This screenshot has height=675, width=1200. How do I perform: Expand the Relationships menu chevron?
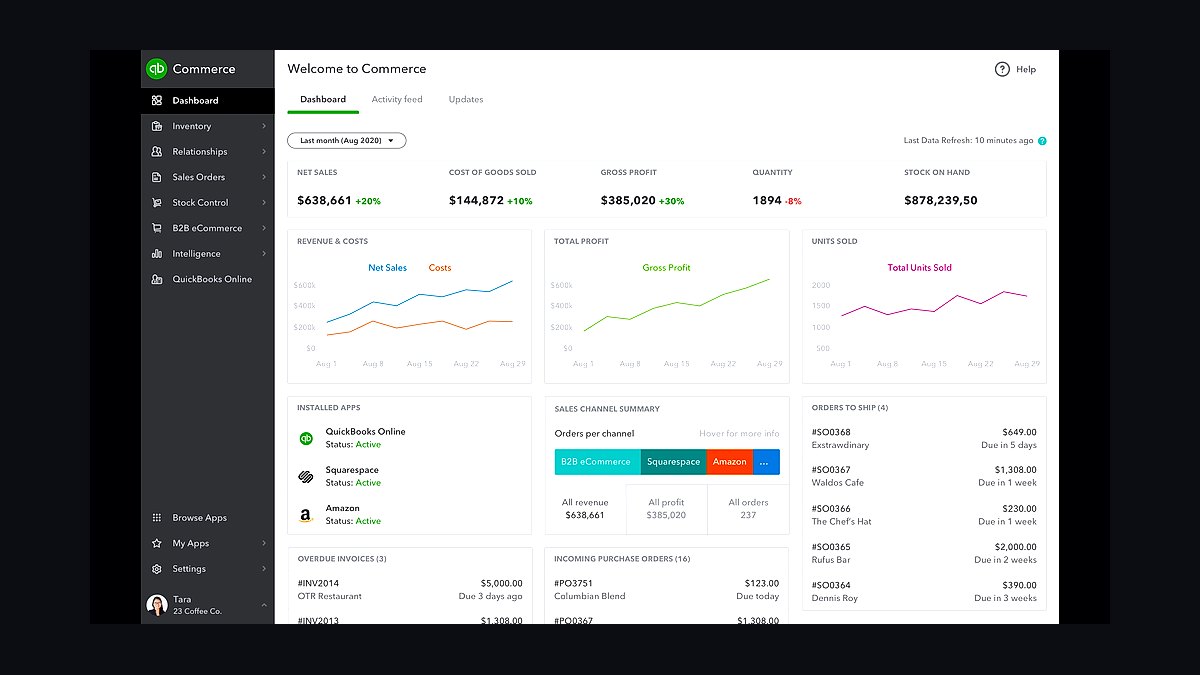[264, 152]
